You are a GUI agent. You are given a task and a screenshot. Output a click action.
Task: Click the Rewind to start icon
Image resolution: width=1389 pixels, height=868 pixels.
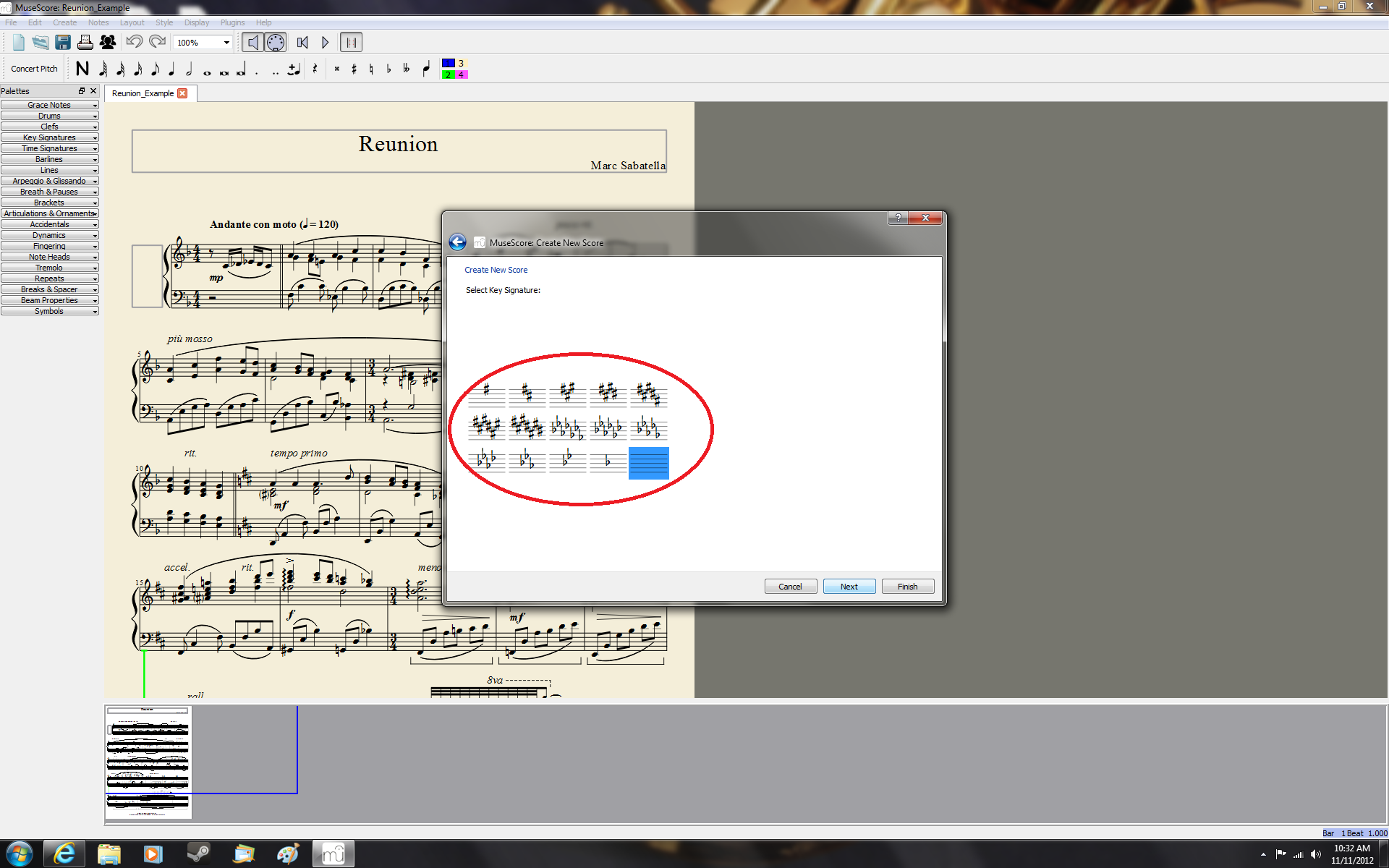(303, 42)
